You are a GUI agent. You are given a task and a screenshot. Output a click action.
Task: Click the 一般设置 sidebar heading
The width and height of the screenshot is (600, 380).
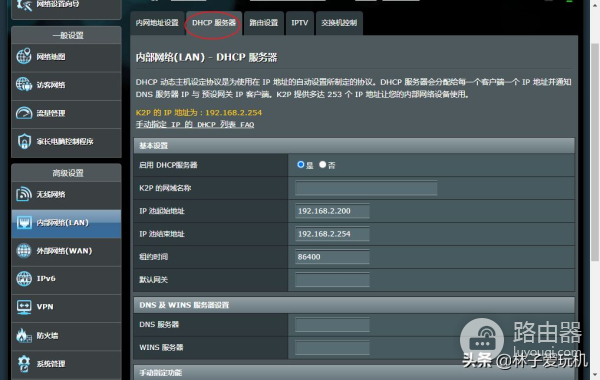pyautogui.click(x=68, y=35)
